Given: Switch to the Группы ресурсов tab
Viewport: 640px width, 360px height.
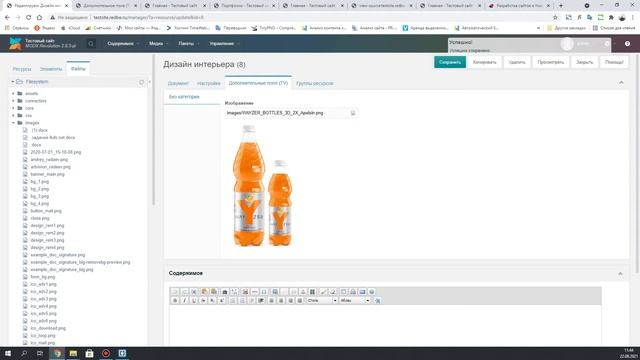Looking at the screenshot, I should tap(315, 83).
